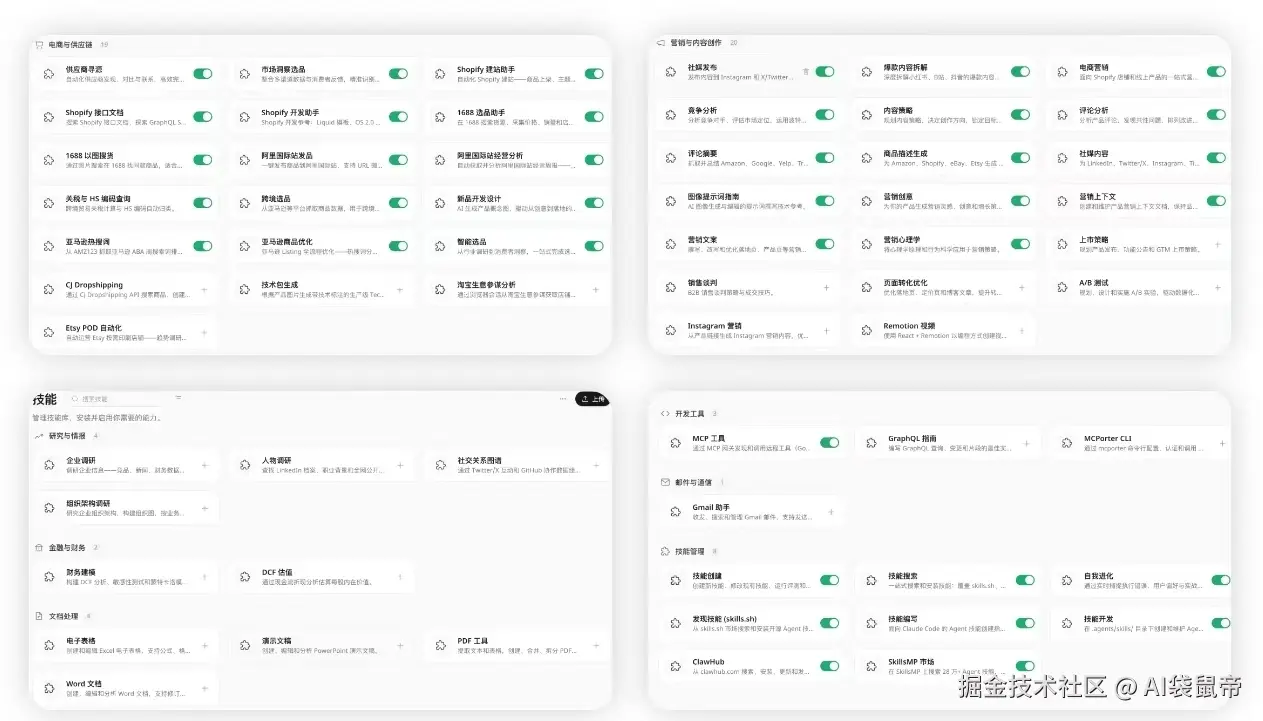Add the 组织架构调研 skill with plus icon
Image resolution: width=1263 pixels, height=721 pixels.
tap(204, 508)
